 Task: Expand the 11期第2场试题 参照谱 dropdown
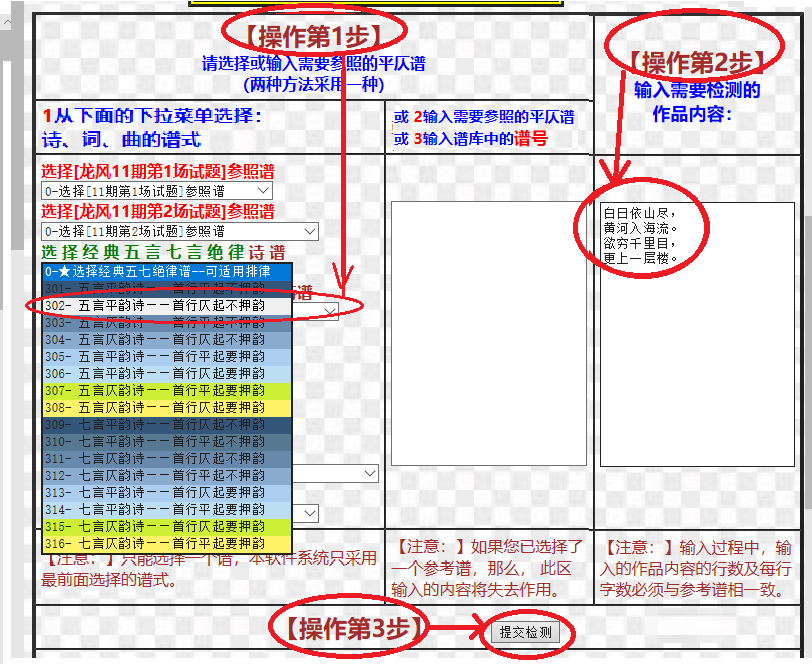(180, 231)
